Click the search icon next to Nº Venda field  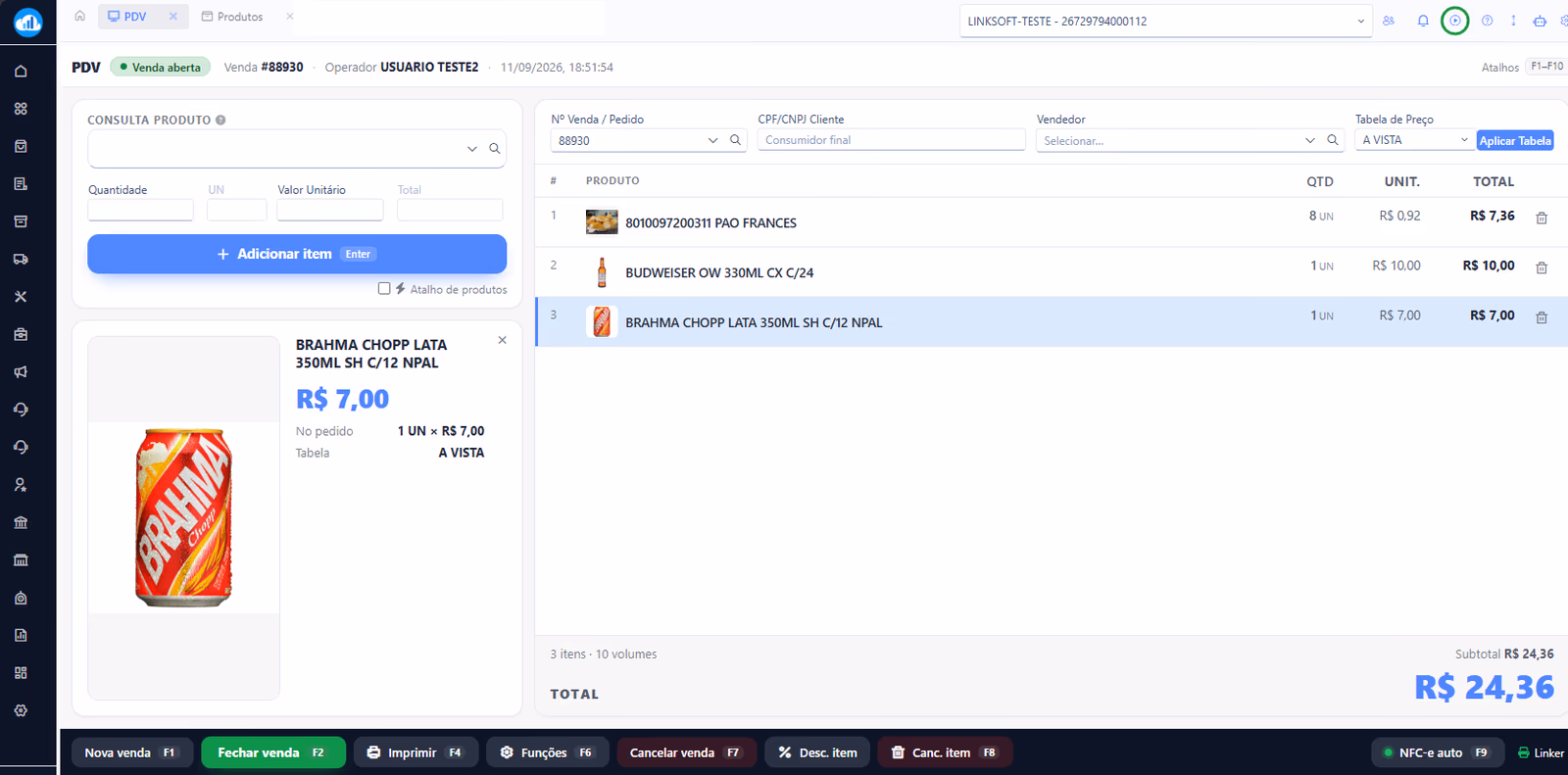coord(735,140)
